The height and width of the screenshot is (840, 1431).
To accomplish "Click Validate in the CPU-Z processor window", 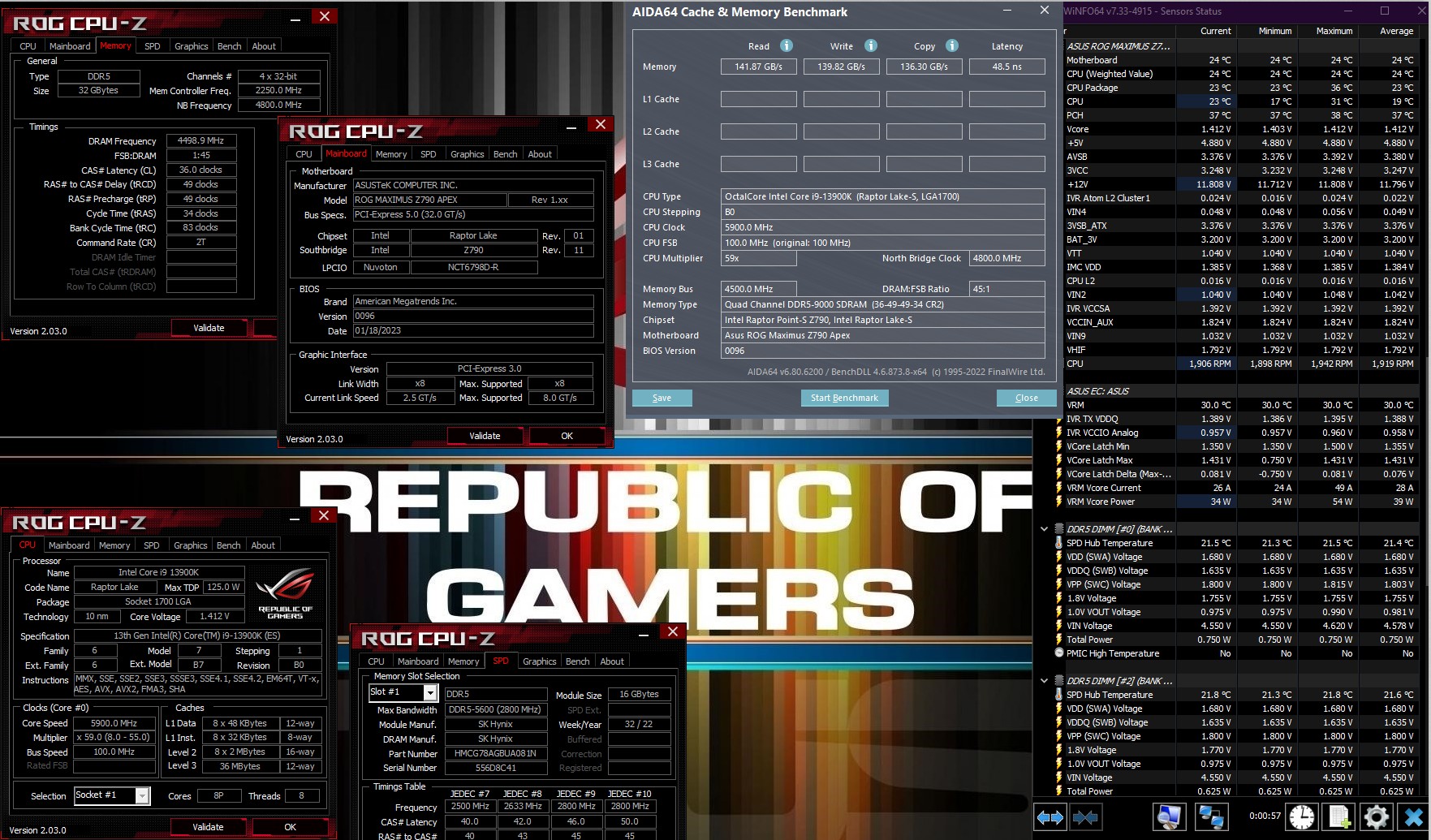I will [208, 827].
